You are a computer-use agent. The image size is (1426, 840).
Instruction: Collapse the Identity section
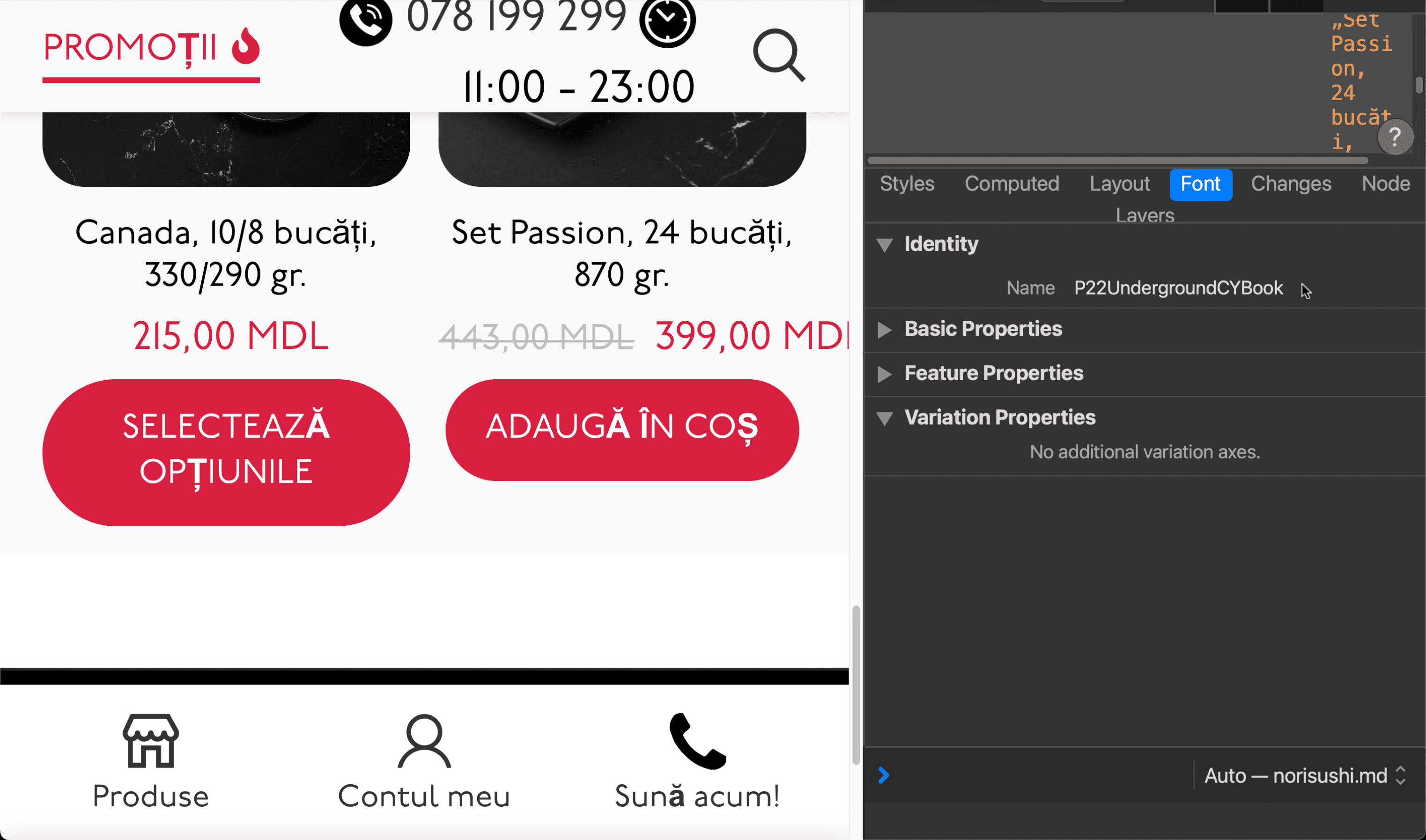coord(884,244)
